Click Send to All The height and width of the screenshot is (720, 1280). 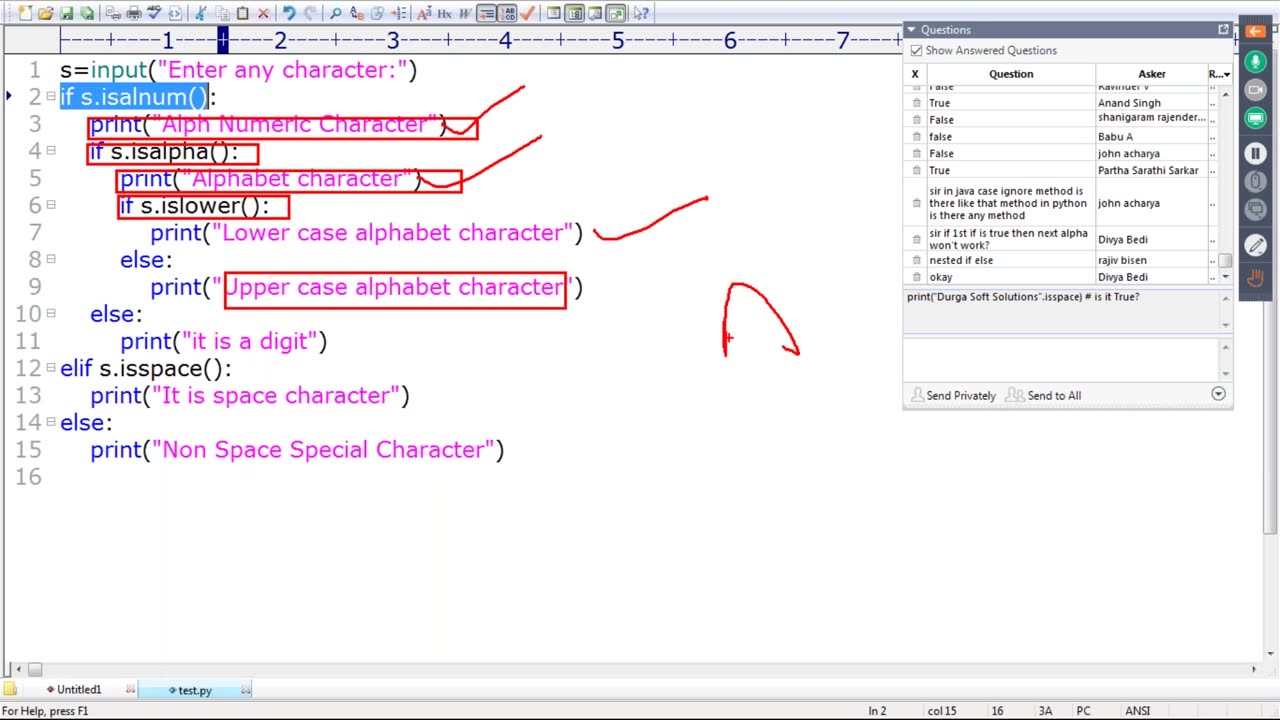click(1043, 395)
